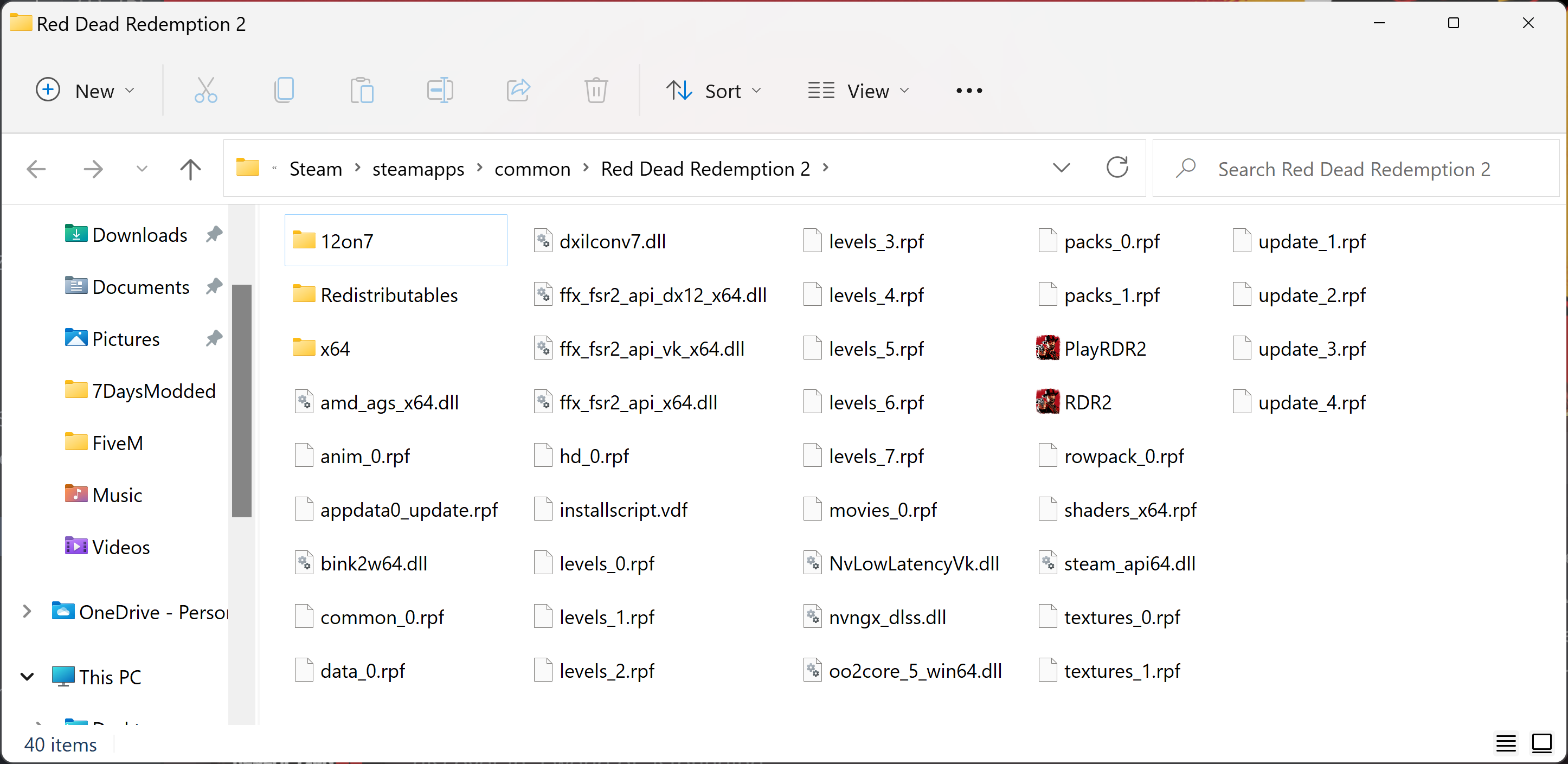The image size is (1568, 764).
Task: Select file oo2core_5_win64.dll
Action: (903, 670)
